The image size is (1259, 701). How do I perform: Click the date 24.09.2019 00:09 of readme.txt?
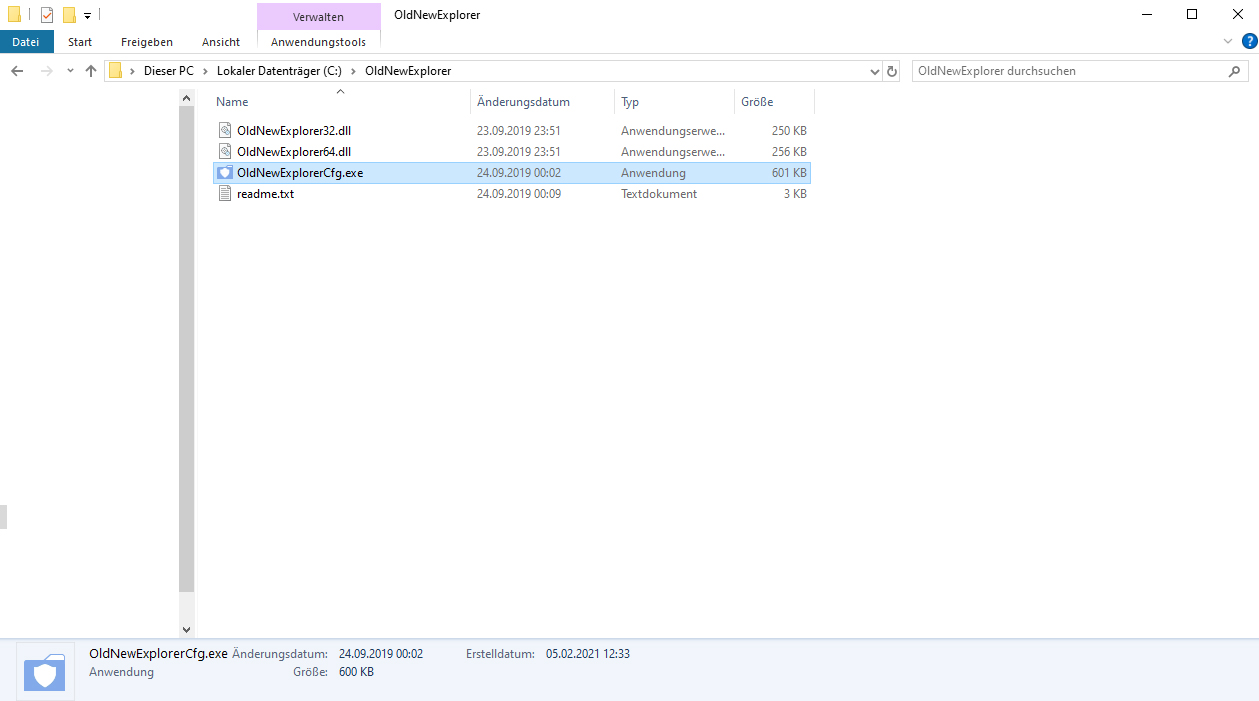click(x=518, y=193)
